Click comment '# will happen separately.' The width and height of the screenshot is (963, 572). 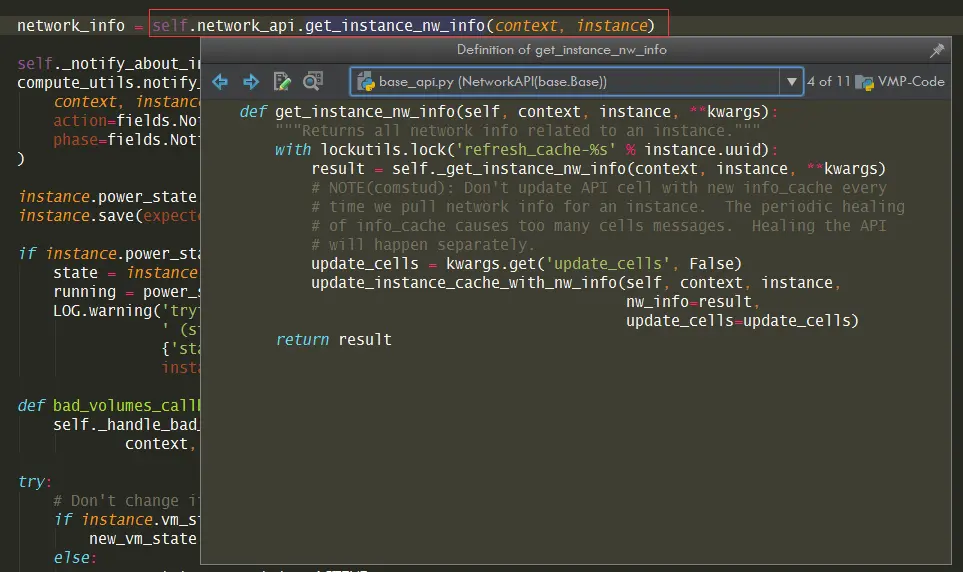(x=423, y=245)
